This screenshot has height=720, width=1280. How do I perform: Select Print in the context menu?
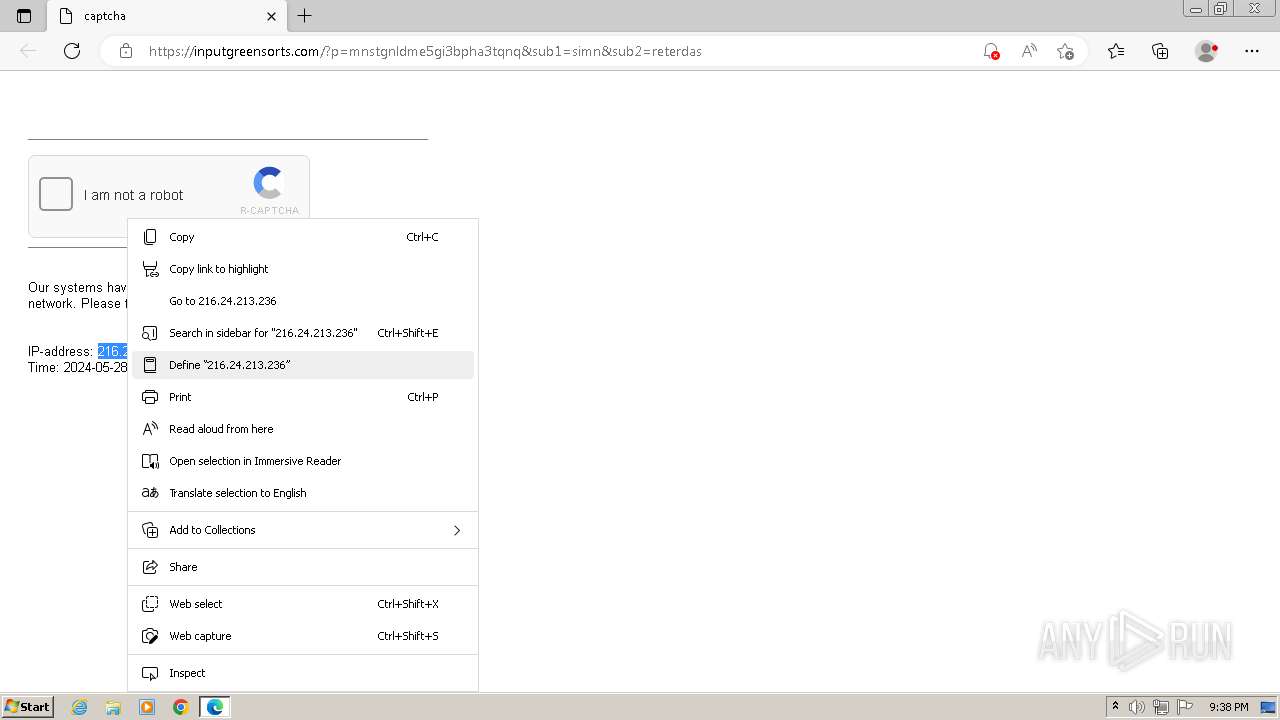tap(303, 397)
